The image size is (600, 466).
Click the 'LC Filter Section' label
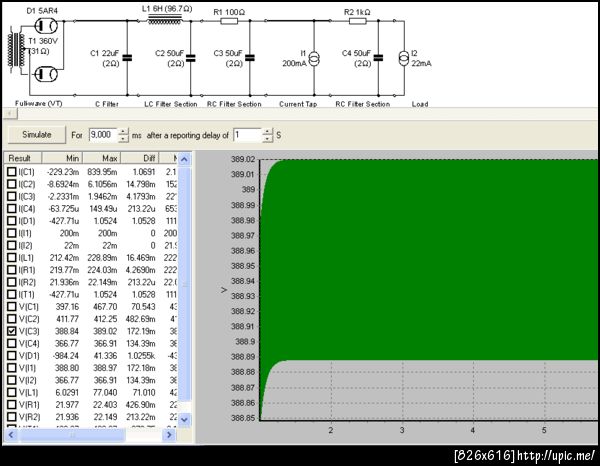tap(171, 104)
